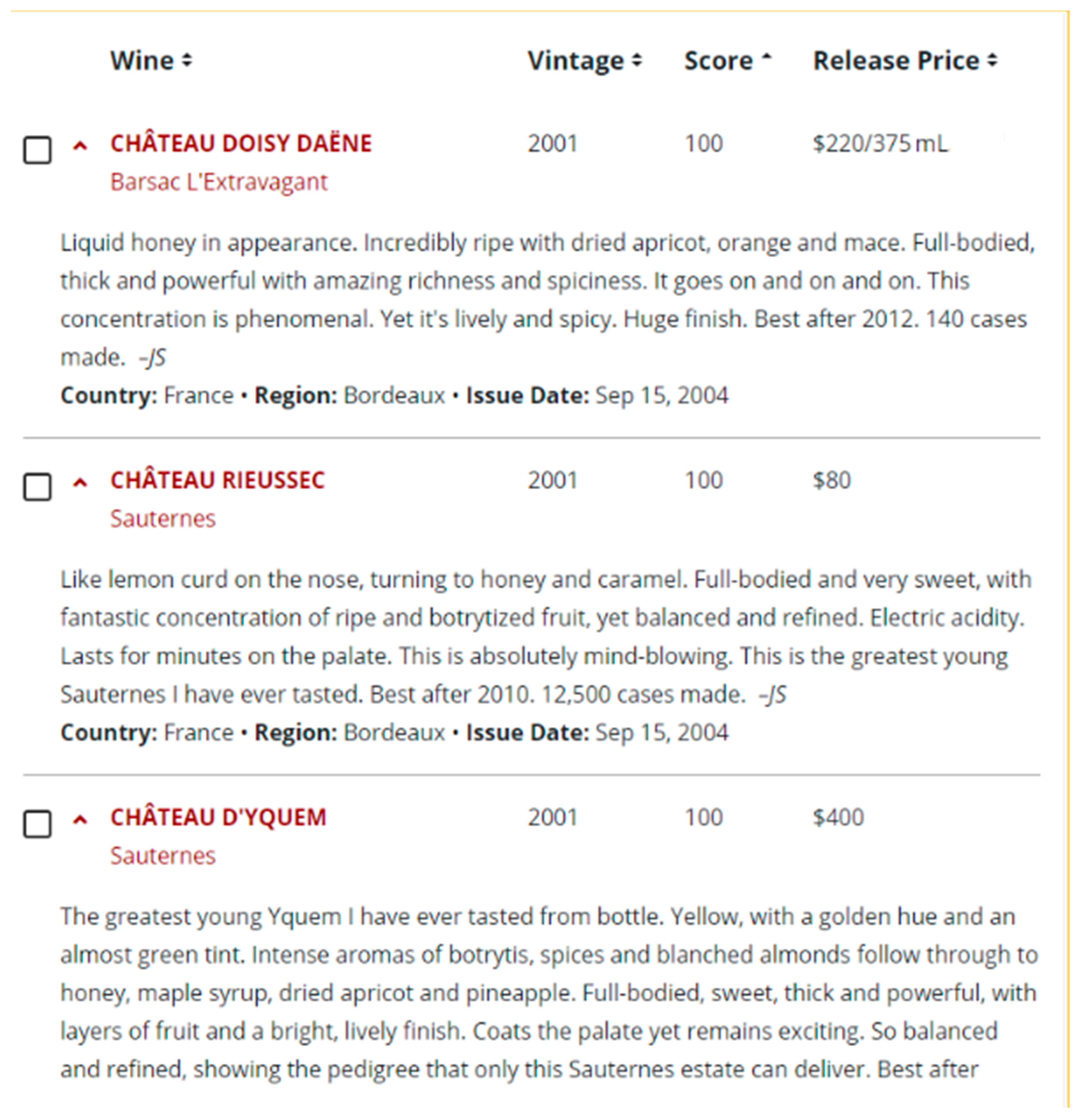The width and height of the screenshot is (1081, 1120).
Task: Collapse the Château d'Yquem details chevron
Action: (81, 820)
